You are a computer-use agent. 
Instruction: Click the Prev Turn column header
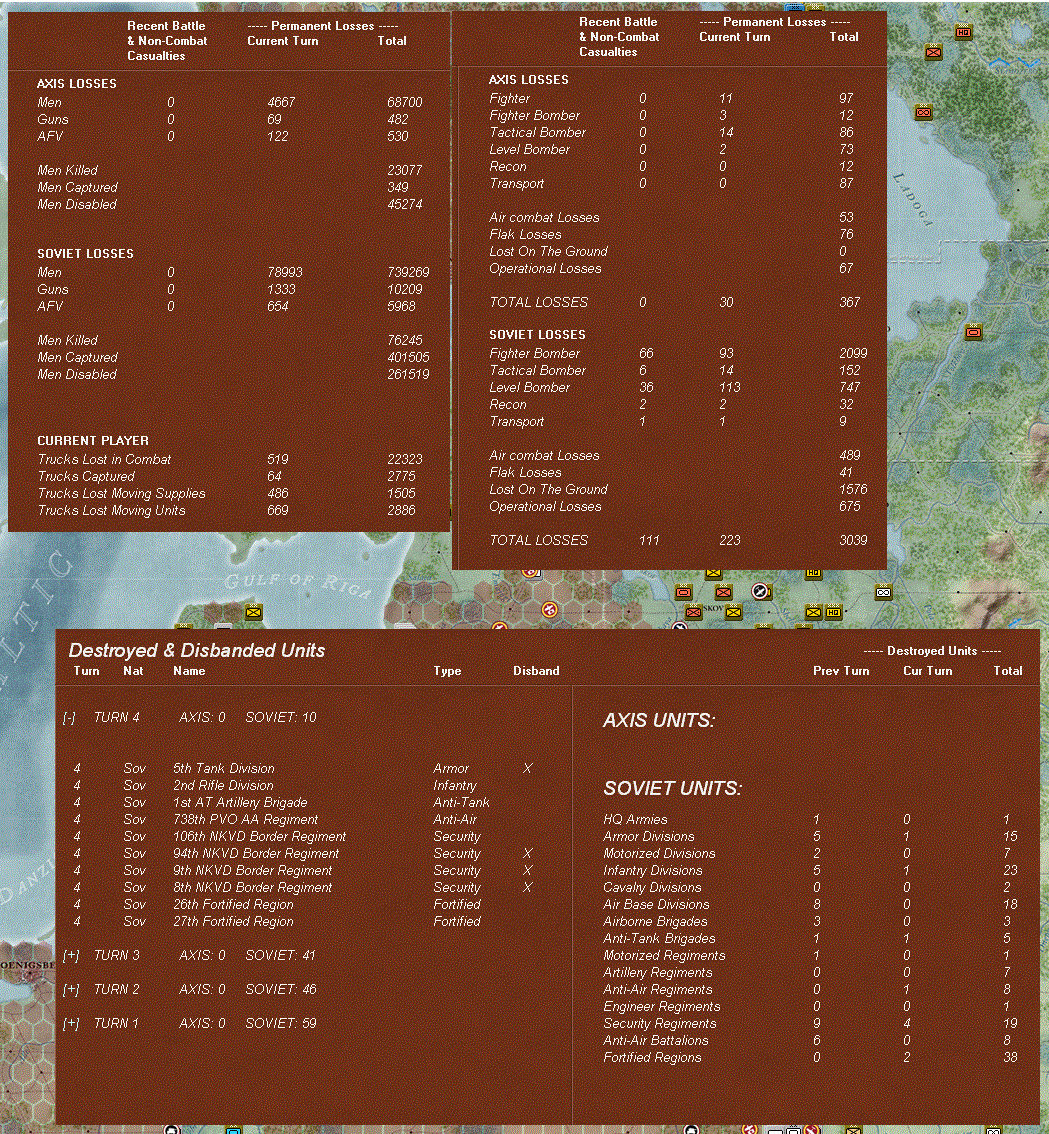coord(841,671)
